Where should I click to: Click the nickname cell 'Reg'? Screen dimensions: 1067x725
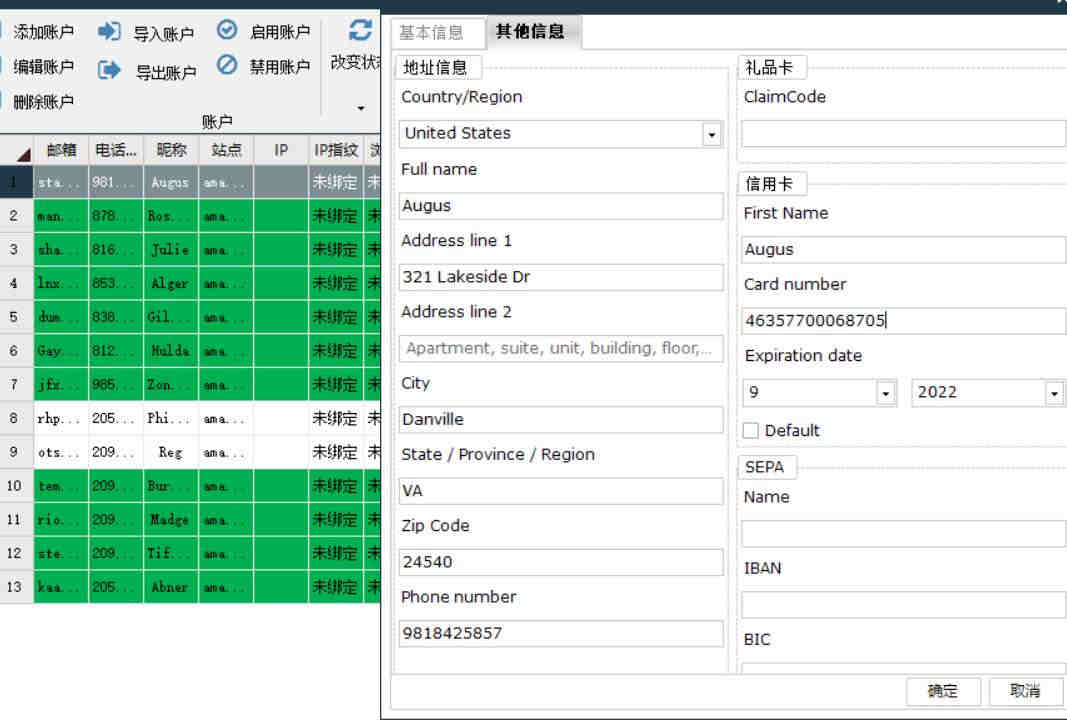tap(171, 452)
